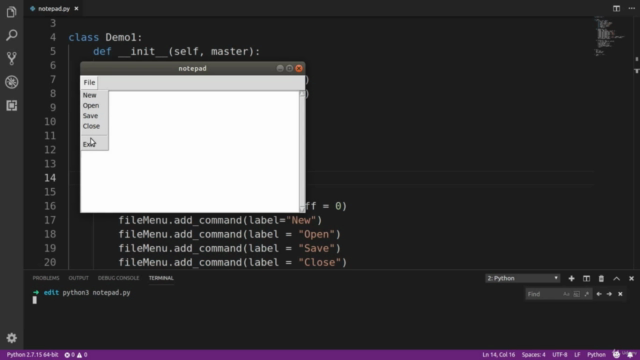Open the '2: Python' terminal selector dropdown

(522, 278)
